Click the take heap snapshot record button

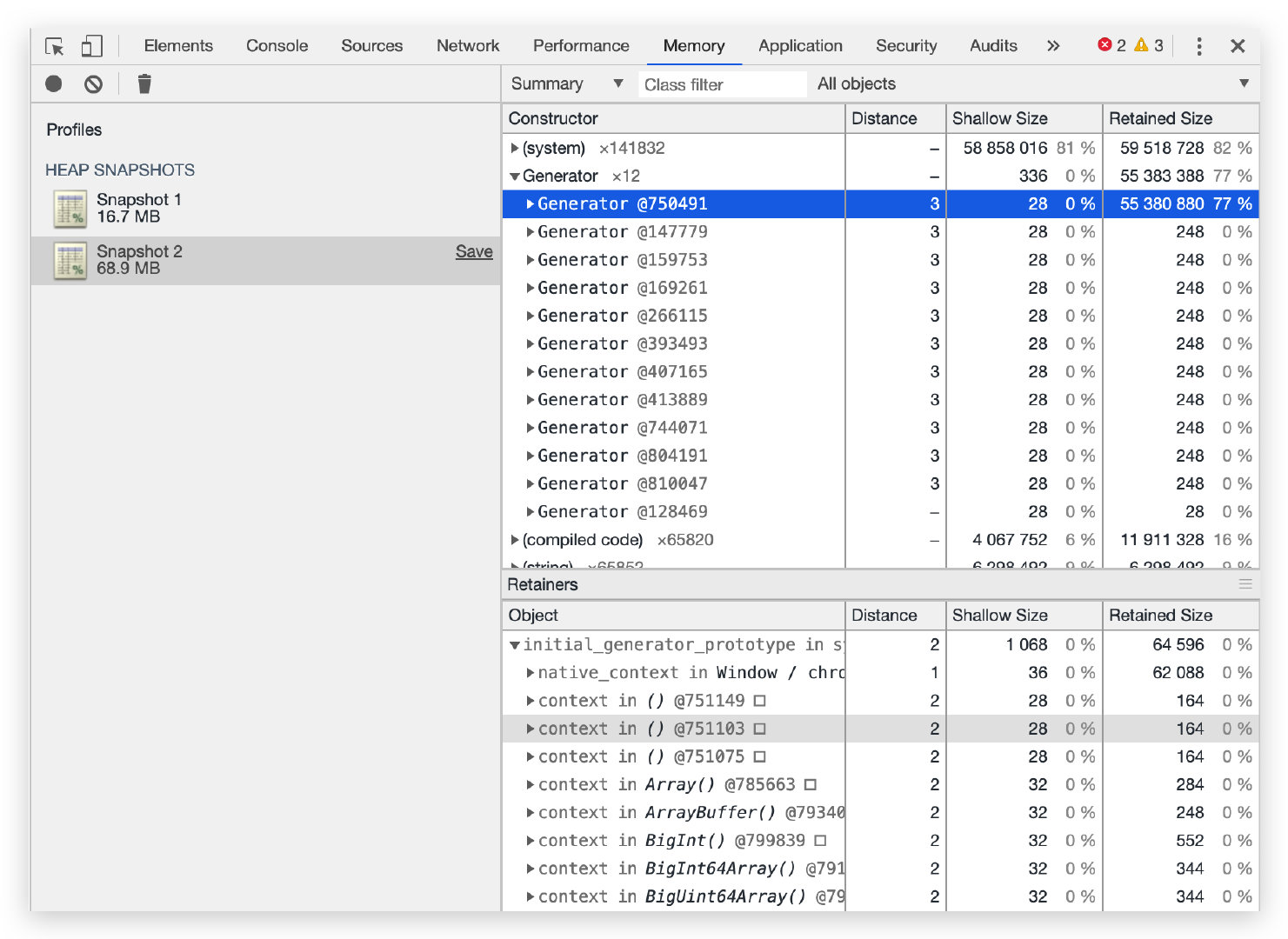point(54,83)
